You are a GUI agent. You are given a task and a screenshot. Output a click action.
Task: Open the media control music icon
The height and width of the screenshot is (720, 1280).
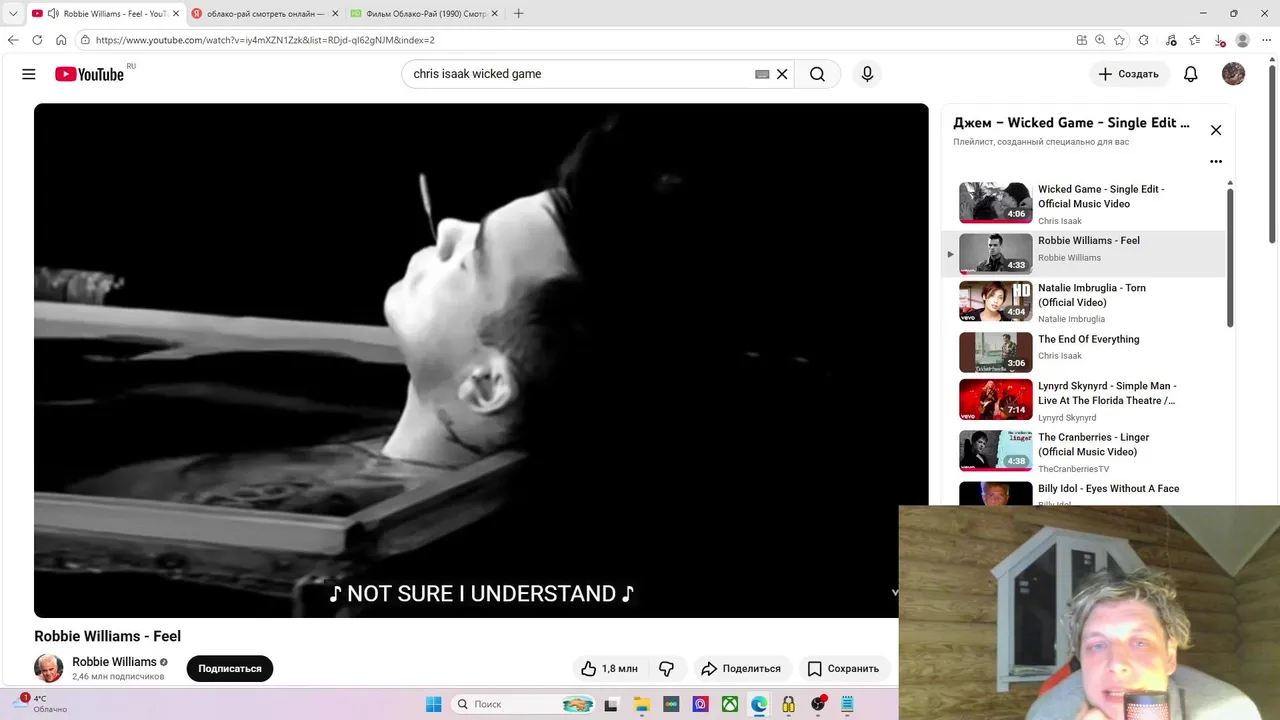[1171, 40]
